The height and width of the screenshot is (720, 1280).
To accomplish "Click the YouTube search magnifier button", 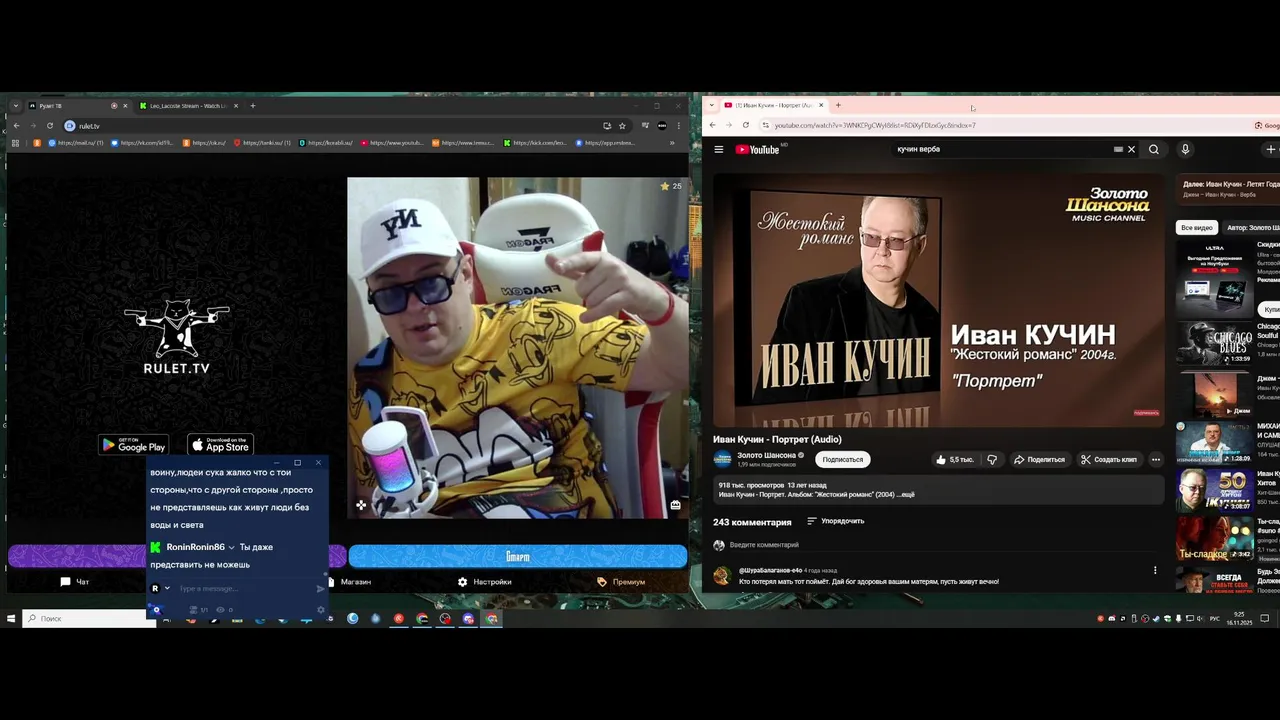I will 1154,149.
